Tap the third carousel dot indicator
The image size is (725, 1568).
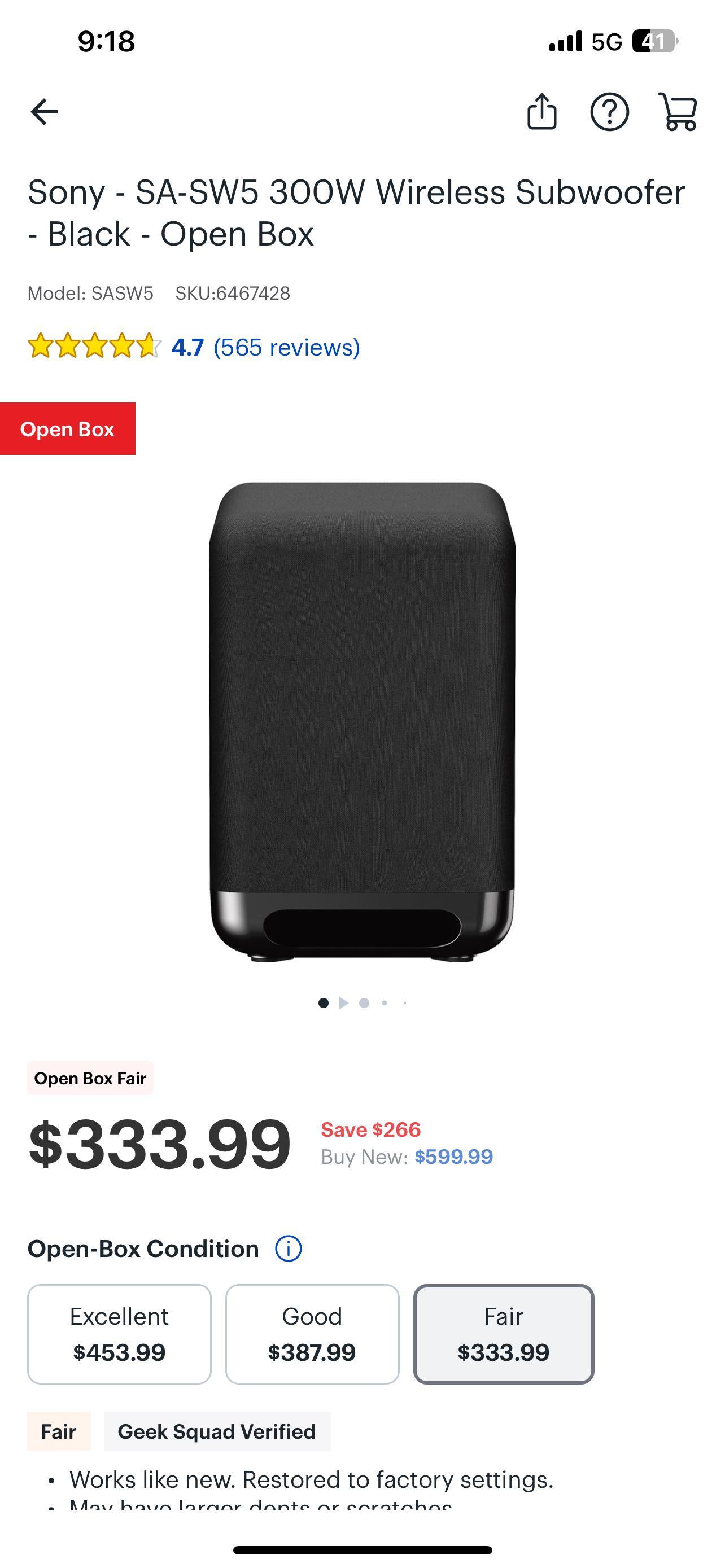pyautogui.click(x=364, y=1002)
